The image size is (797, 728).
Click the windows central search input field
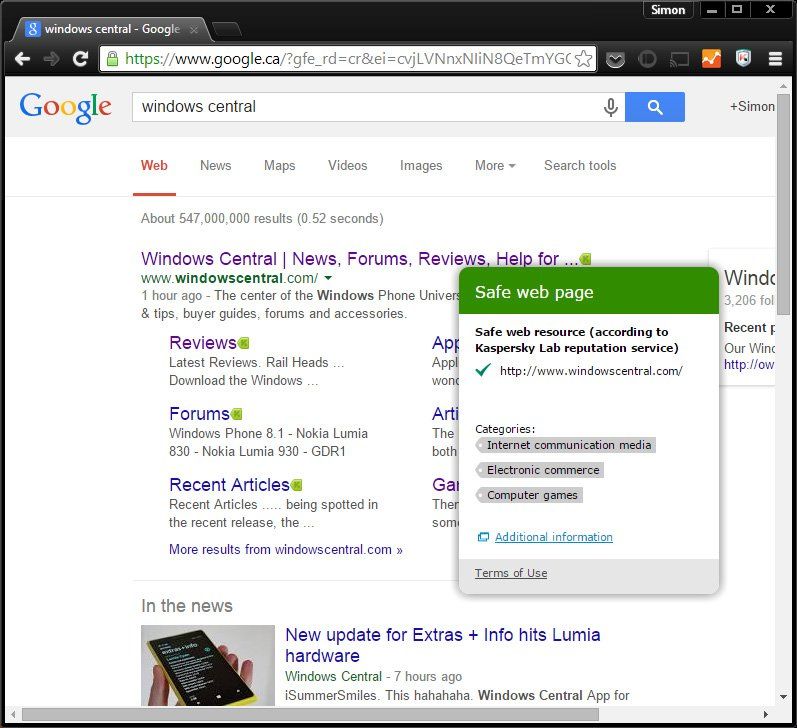[366, 107]
